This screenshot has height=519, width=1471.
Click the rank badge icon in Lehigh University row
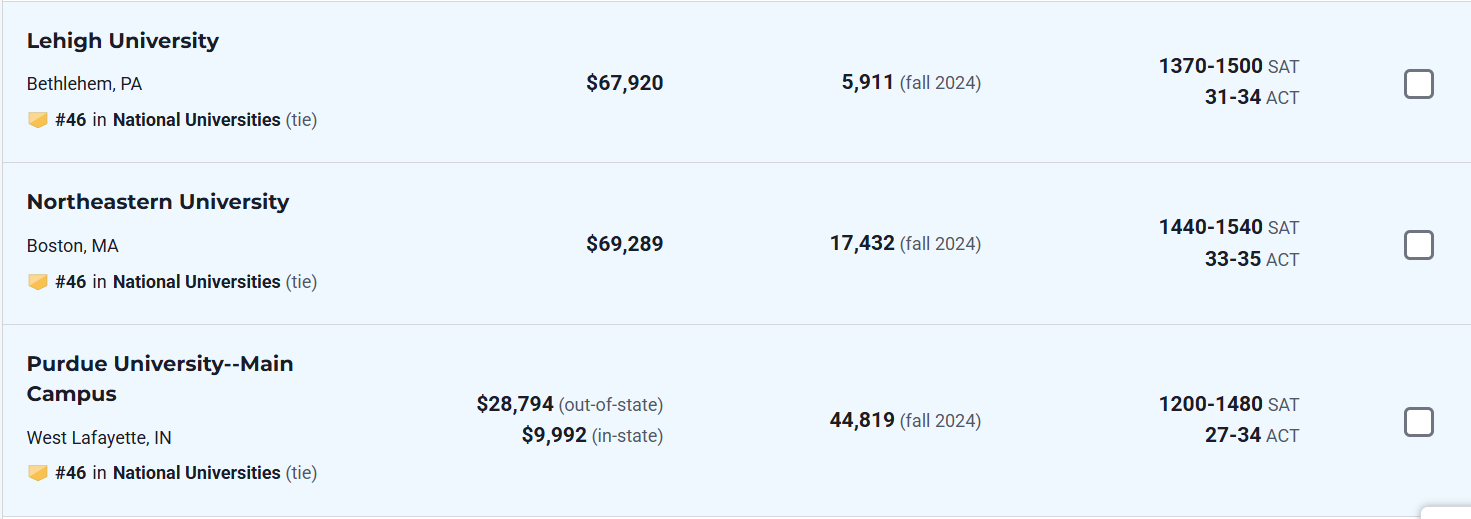[38, 120]
